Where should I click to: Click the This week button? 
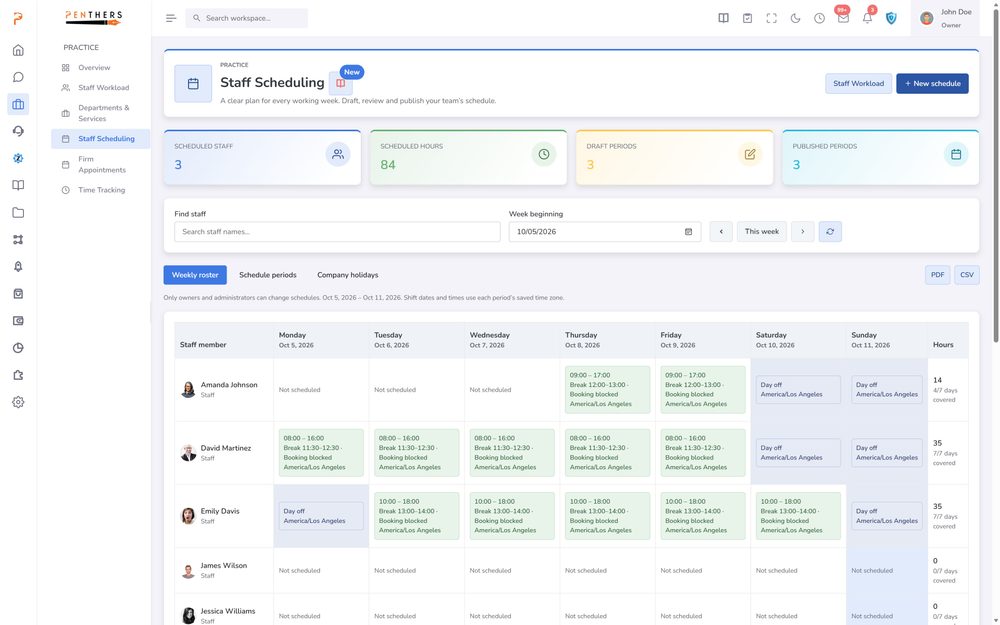[761, 232]
